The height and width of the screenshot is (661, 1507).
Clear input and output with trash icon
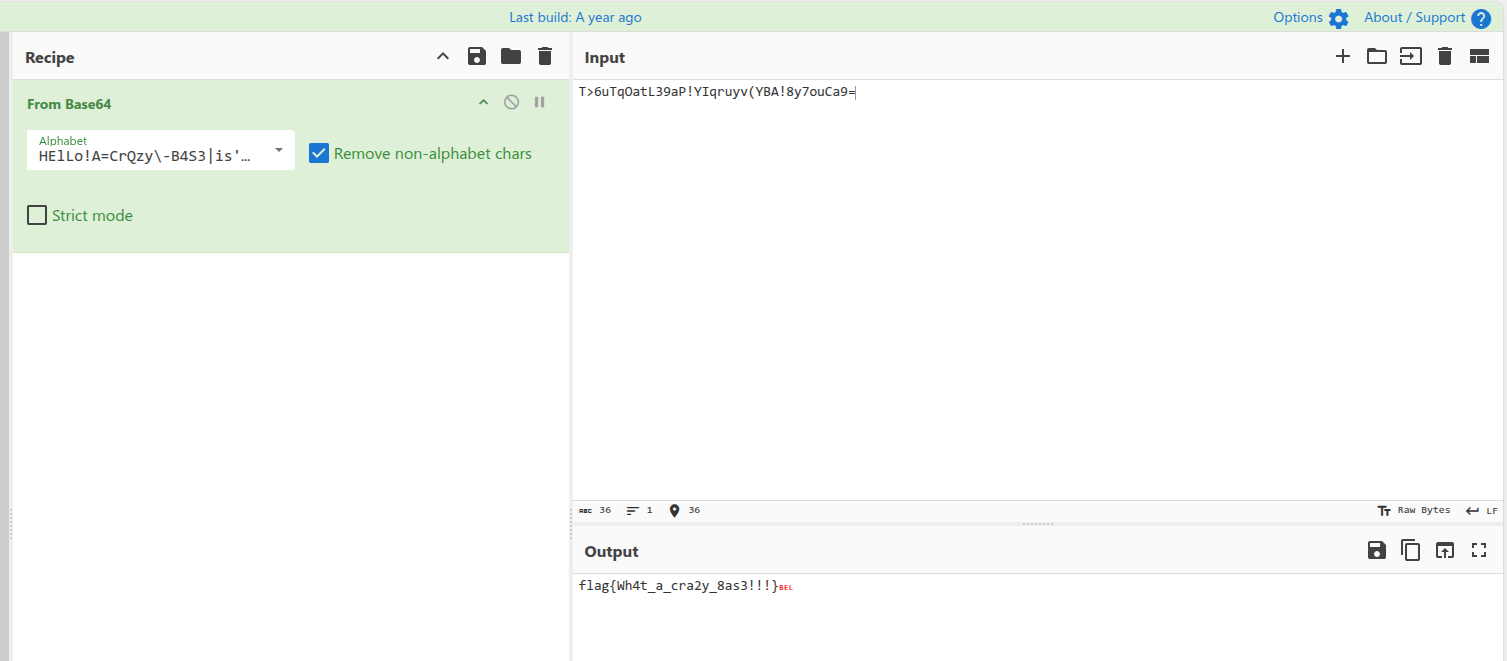pos(1445,57)
